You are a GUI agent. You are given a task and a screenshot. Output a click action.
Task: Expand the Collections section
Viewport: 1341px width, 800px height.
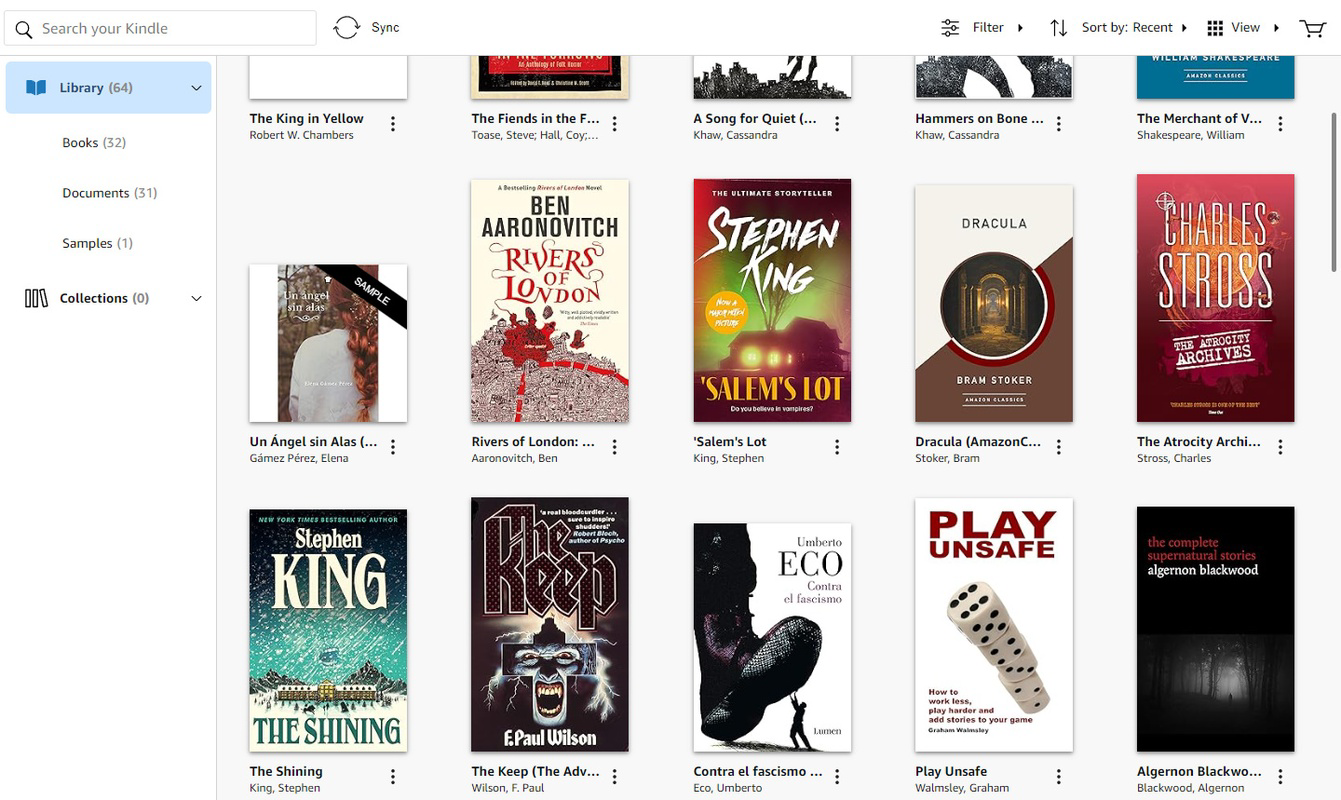(196, 297)
